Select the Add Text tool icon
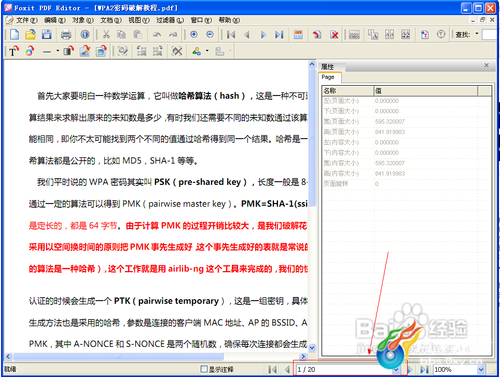The height and width of the screenshot is (377, 500). (14, 51)
